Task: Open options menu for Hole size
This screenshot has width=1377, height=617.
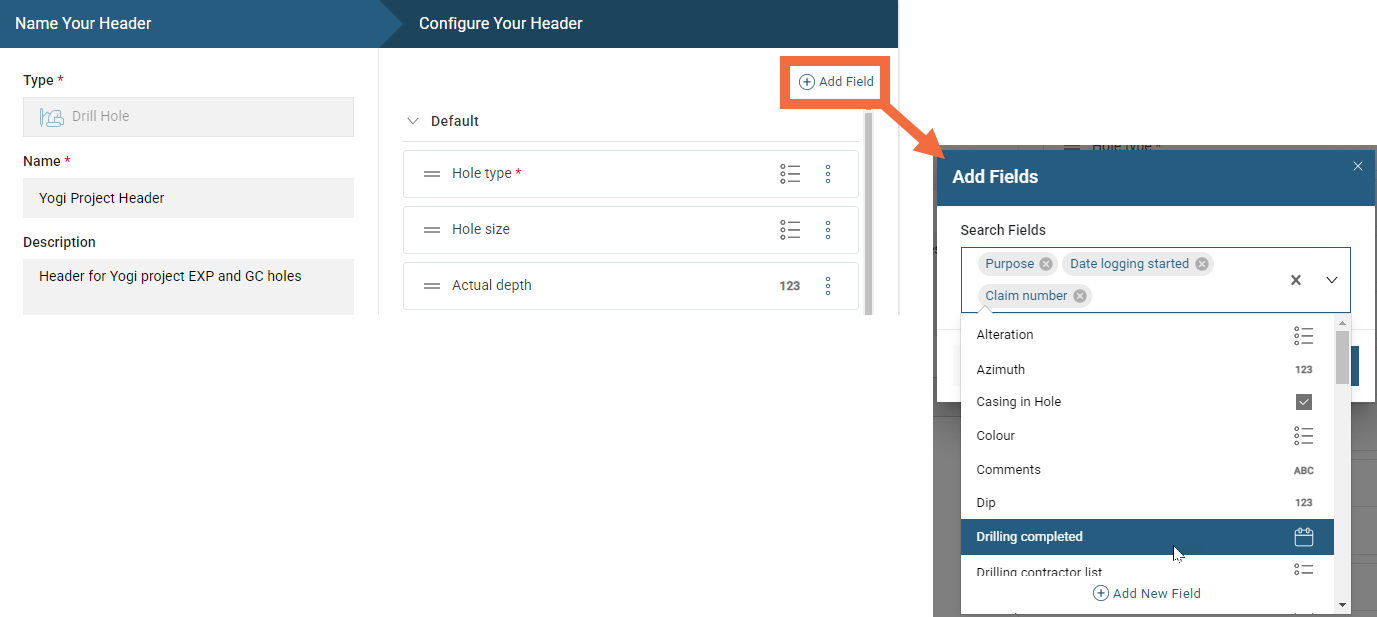Action: 828,230
